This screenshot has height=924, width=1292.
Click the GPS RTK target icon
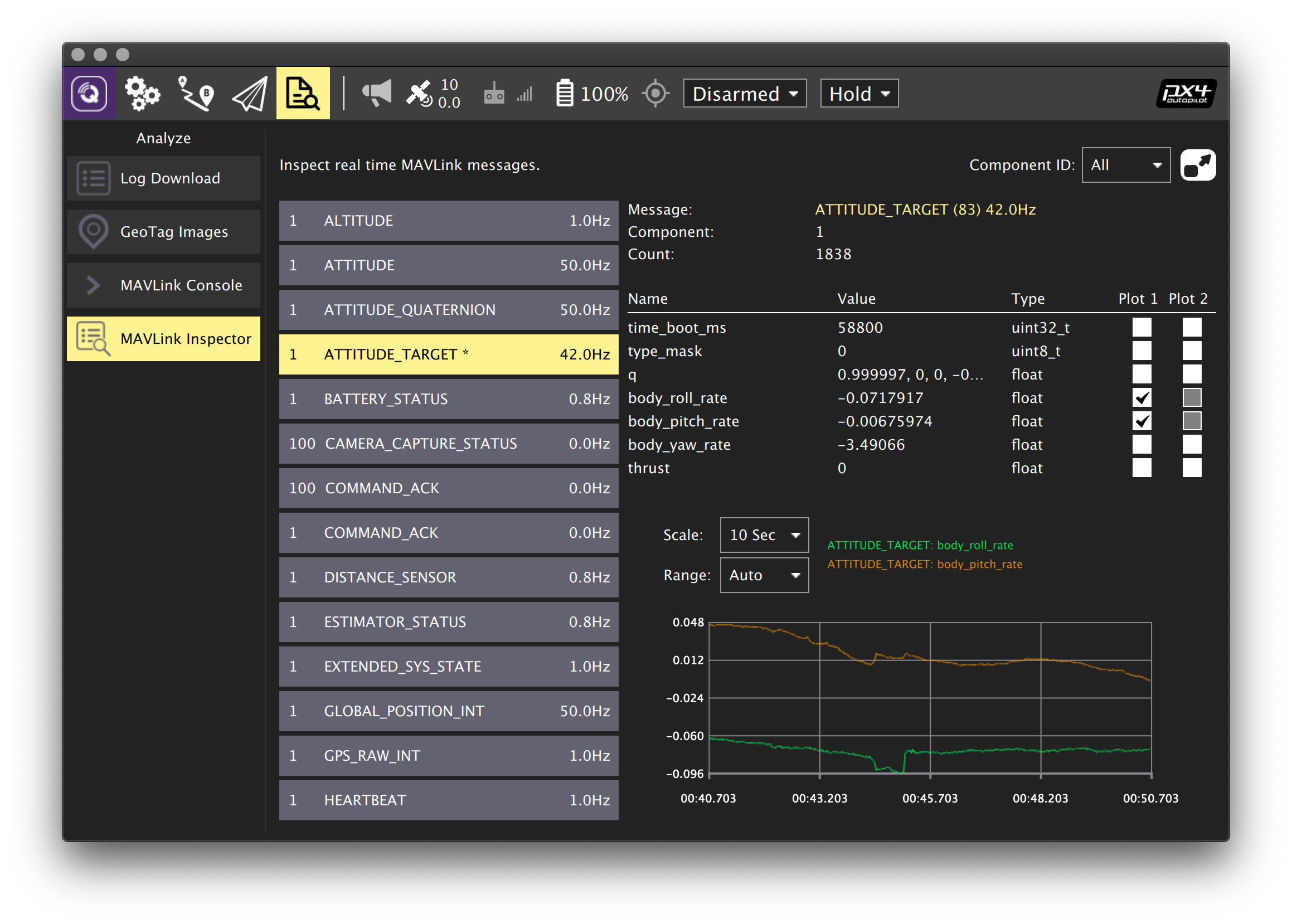point(655,93)
